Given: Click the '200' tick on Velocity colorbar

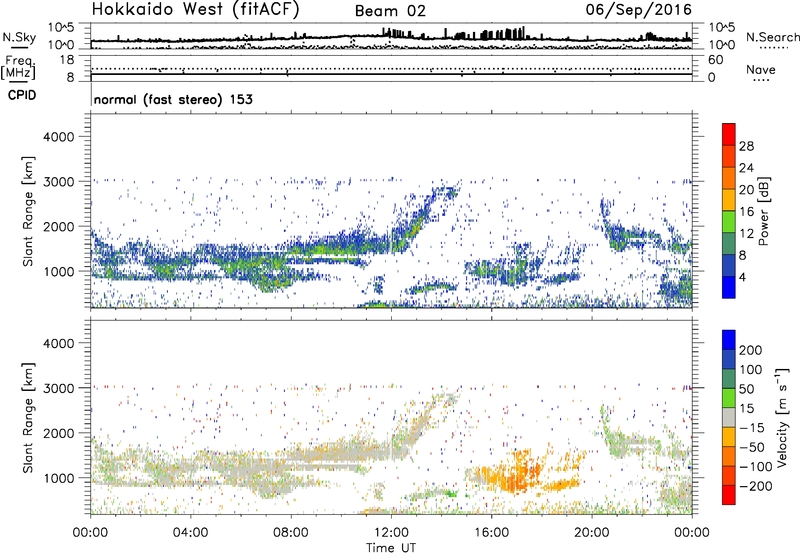Looking at the screenshot, I should point(751,350).
